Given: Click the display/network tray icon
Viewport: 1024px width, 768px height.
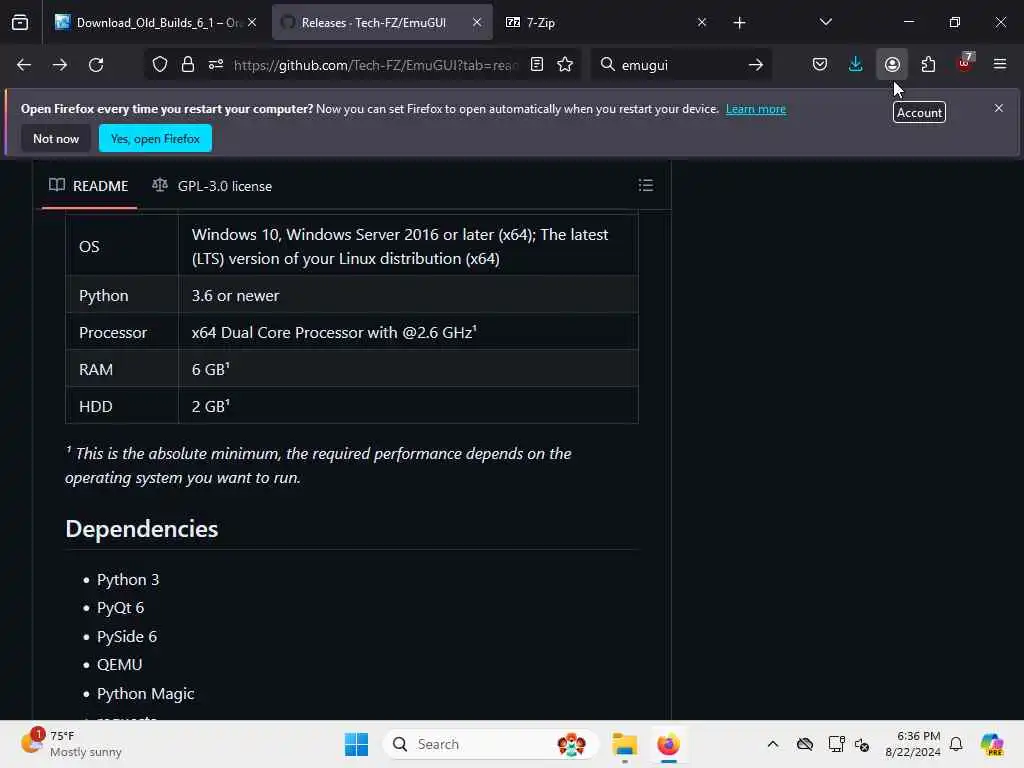Looking at the screenshot, I should [836, 744].
